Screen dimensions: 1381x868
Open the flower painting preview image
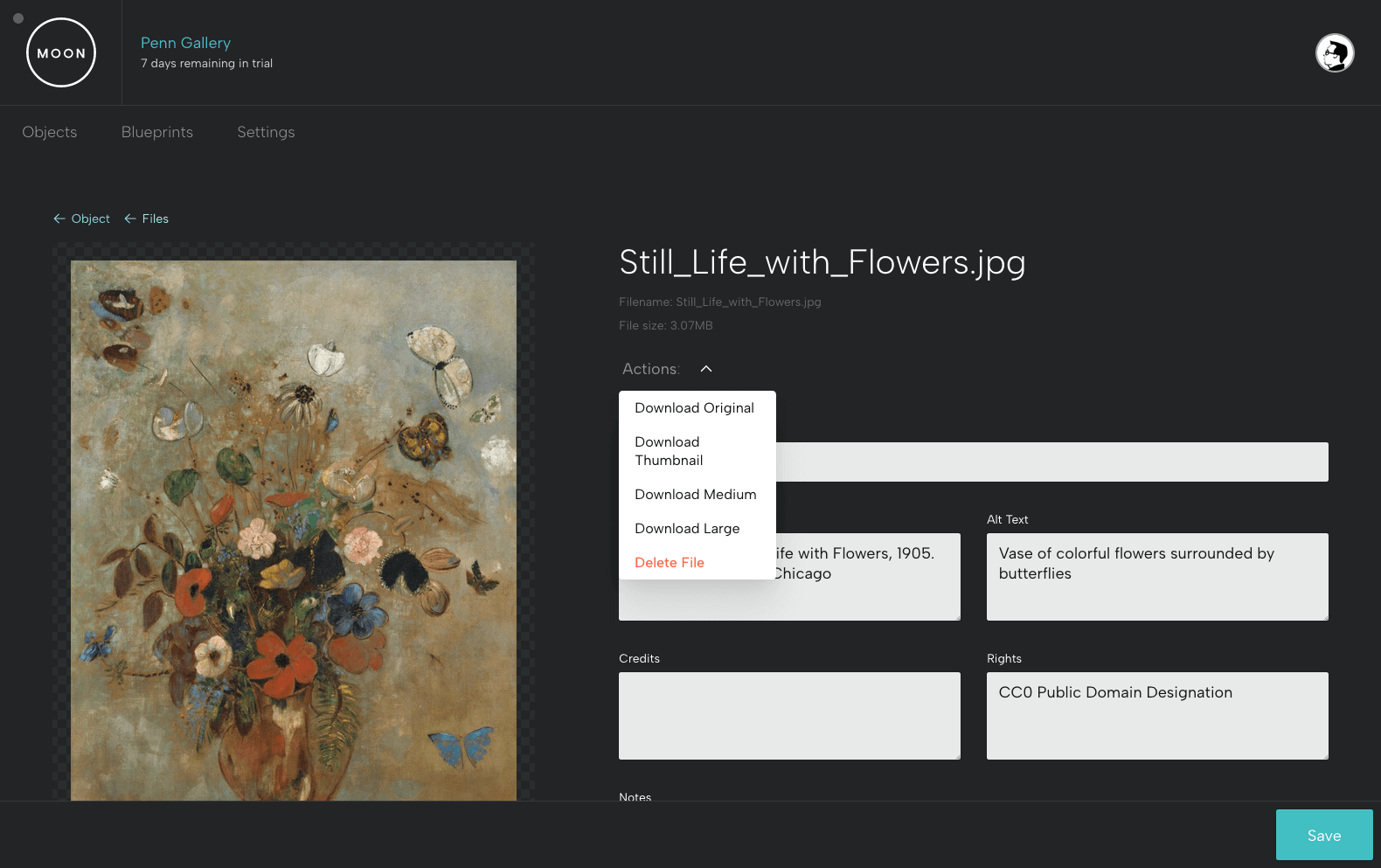[x=294, y=530]
